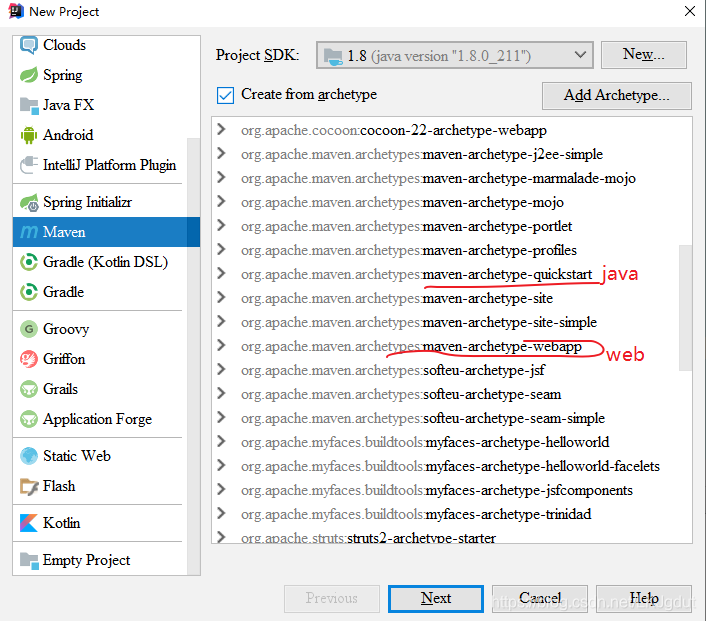Image resolution: width=706 pixels, height=621 pixels.
Task: Click the Spring Initializr icon
Action: (x=29, y=203)
